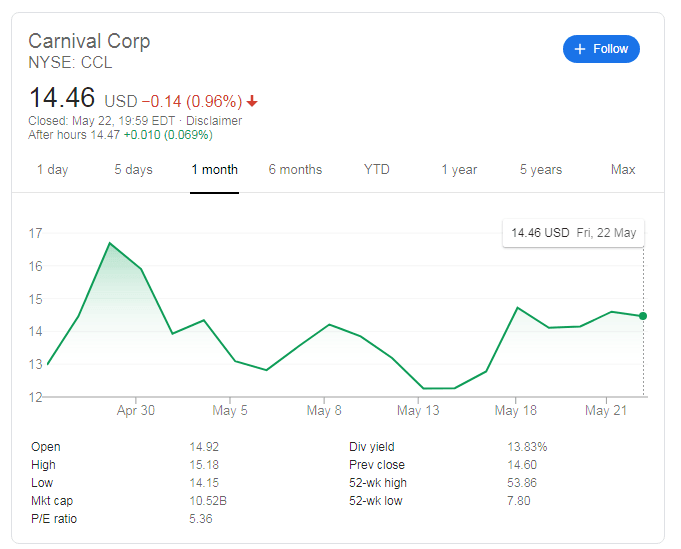
Task: Click the chart peak near 17
Action: 109,243
